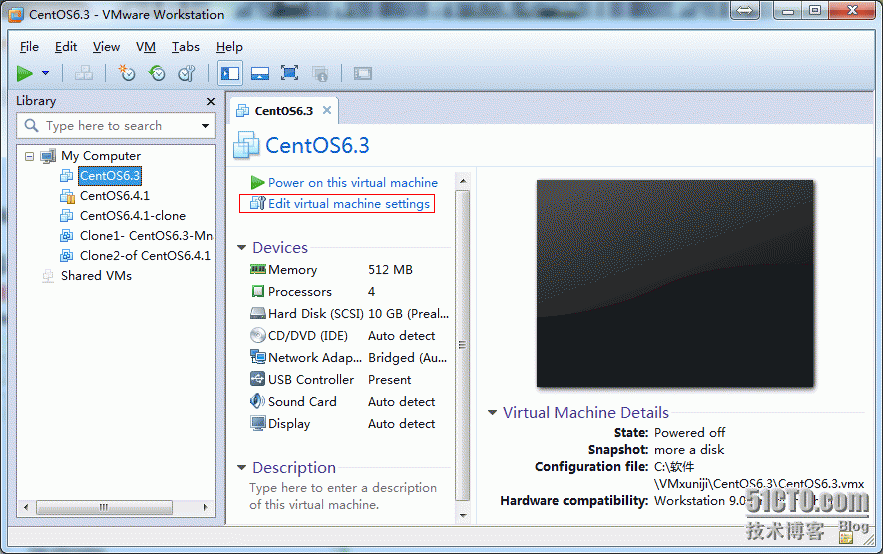The width and height of the screenshot is (883, 554).
Task: Open the View menu
Action: [106, 47]
